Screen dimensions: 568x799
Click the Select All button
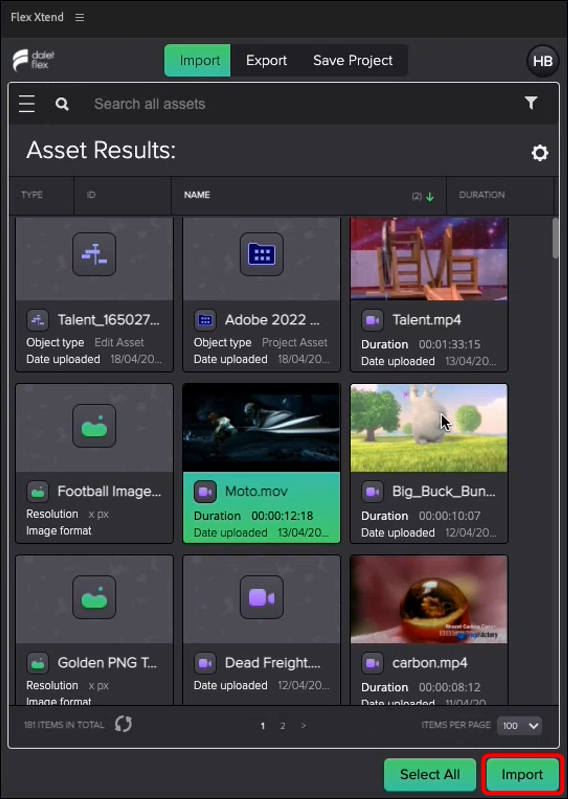click(x=430, y=775)
